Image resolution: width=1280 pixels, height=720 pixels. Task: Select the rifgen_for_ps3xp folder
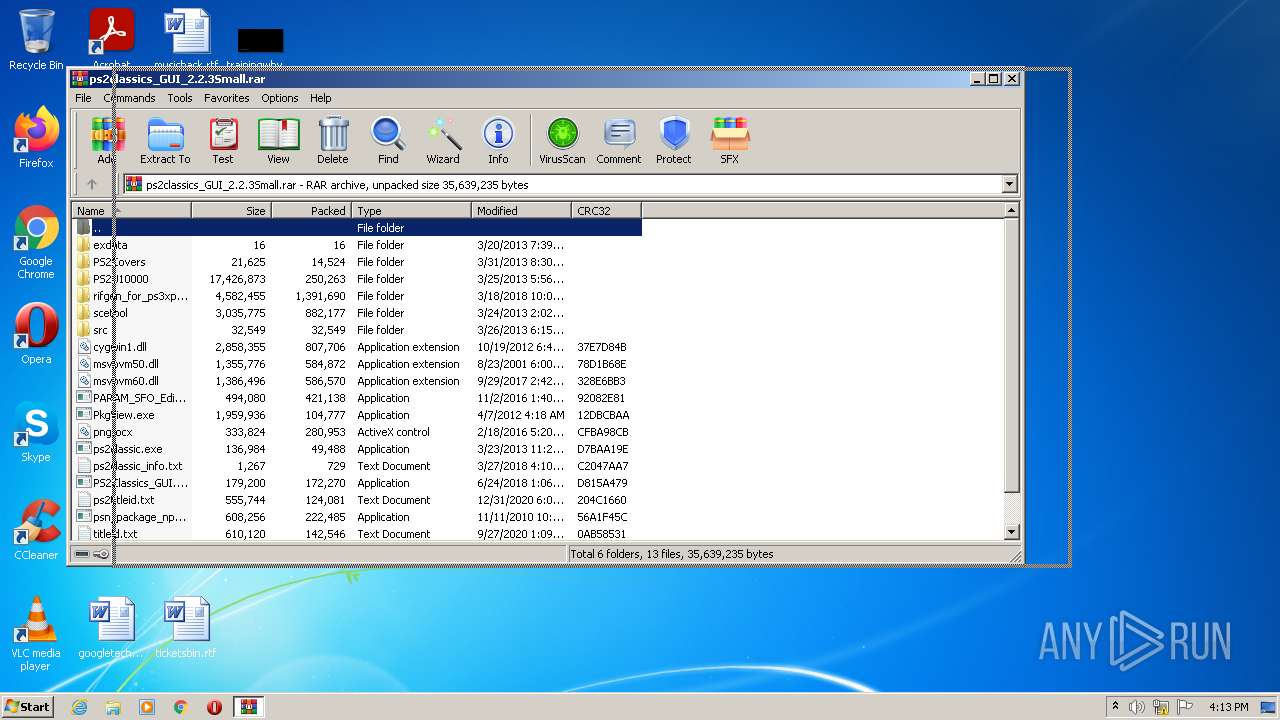[357, 296]
